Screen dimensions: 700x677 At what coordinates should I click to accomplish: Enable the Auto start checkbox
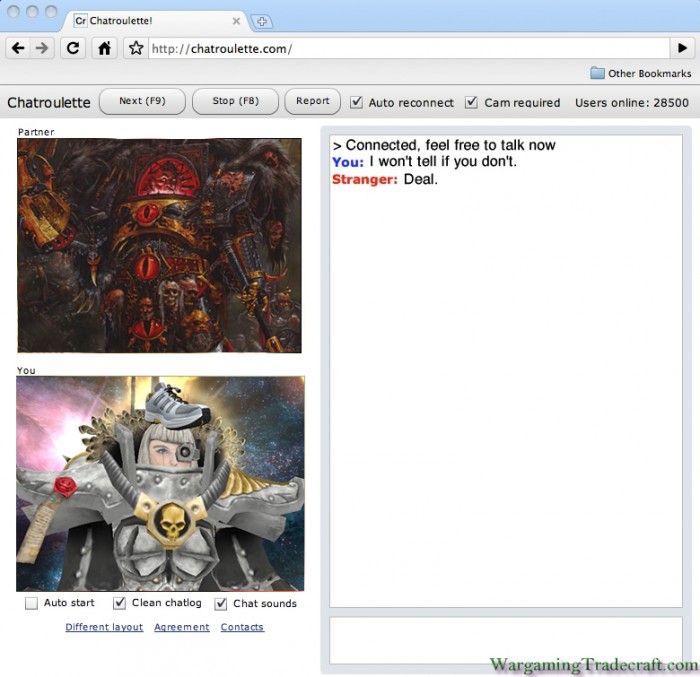click(31, 603)
